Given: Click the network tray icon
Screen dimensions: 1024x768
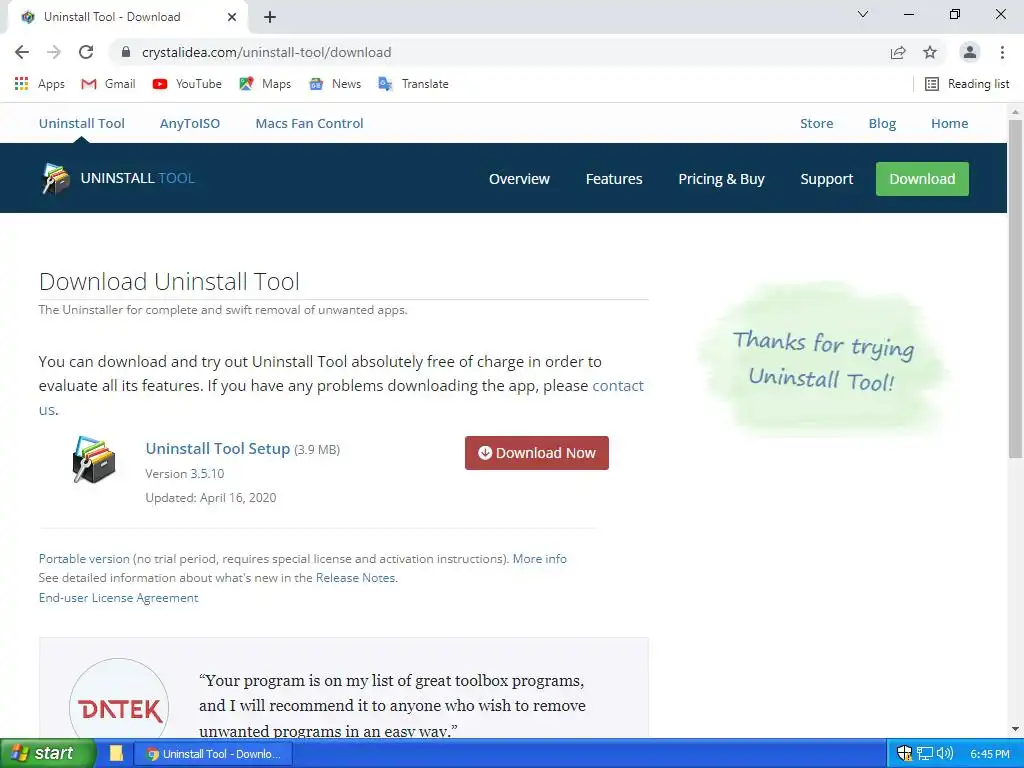Looking at the screenshot, I should pyautogui.click(x=925, y=754).
